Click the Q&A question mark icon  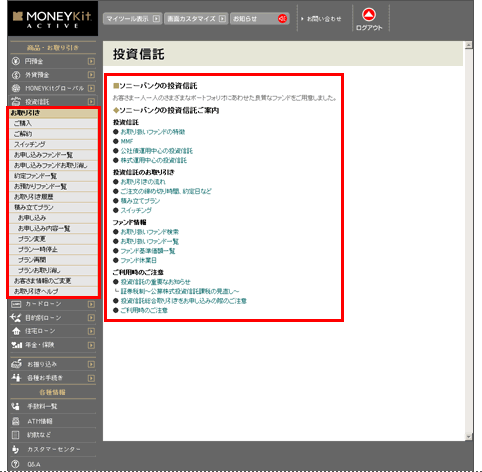(x=15, y=464)
